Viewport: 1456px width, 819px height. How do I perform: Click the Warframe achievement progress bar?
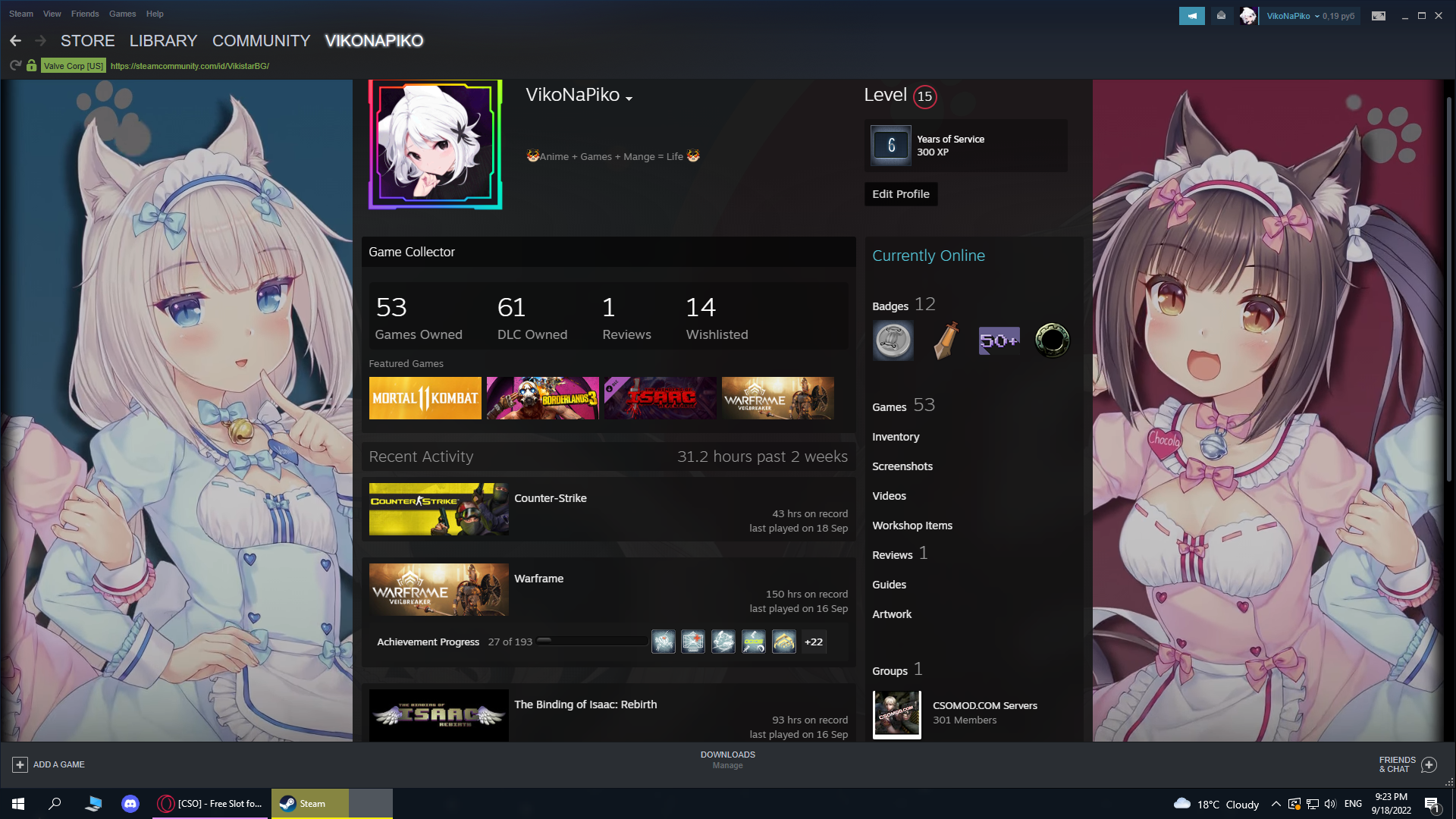tap(591, 642)
